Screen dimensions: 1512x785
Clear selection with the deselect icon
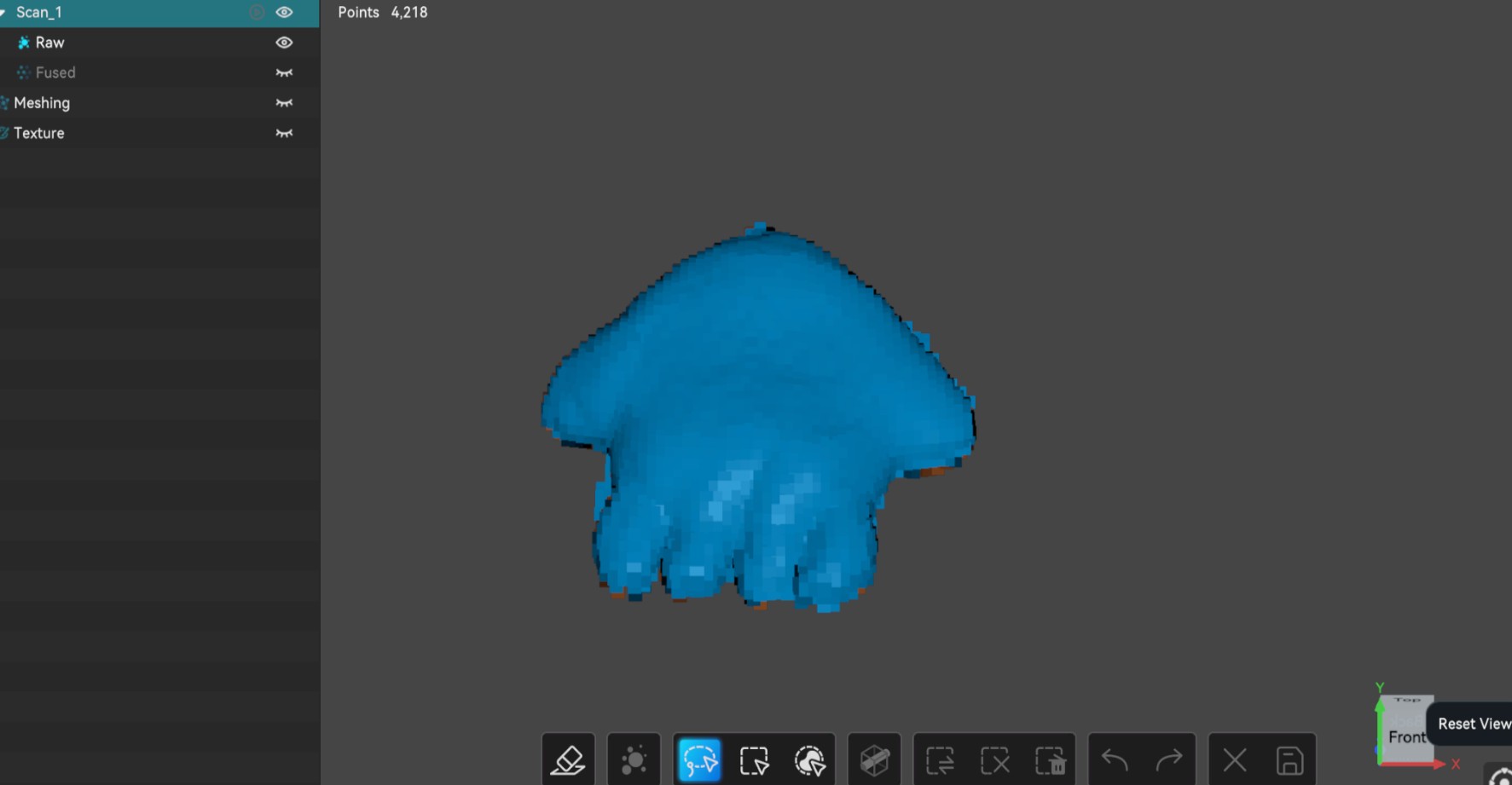point(995,759)
